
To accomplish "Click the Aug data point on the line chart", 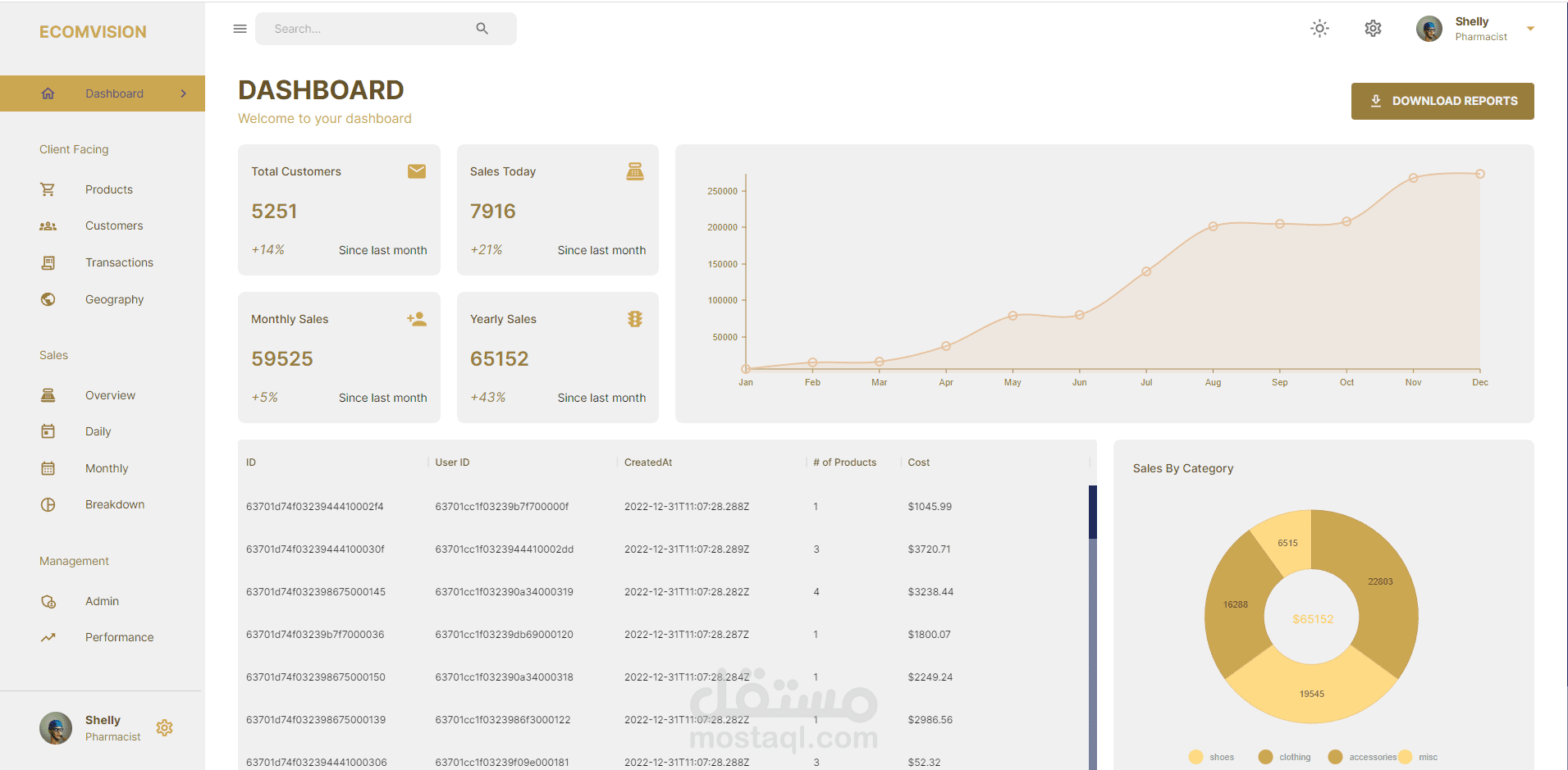I will 1213,226.
